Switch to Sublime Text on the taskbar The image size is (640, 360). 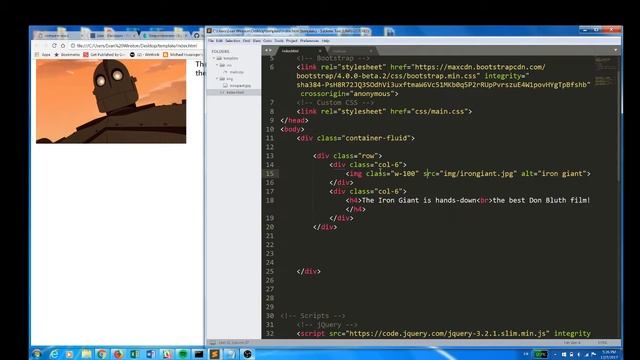click(x=215, y=354)
